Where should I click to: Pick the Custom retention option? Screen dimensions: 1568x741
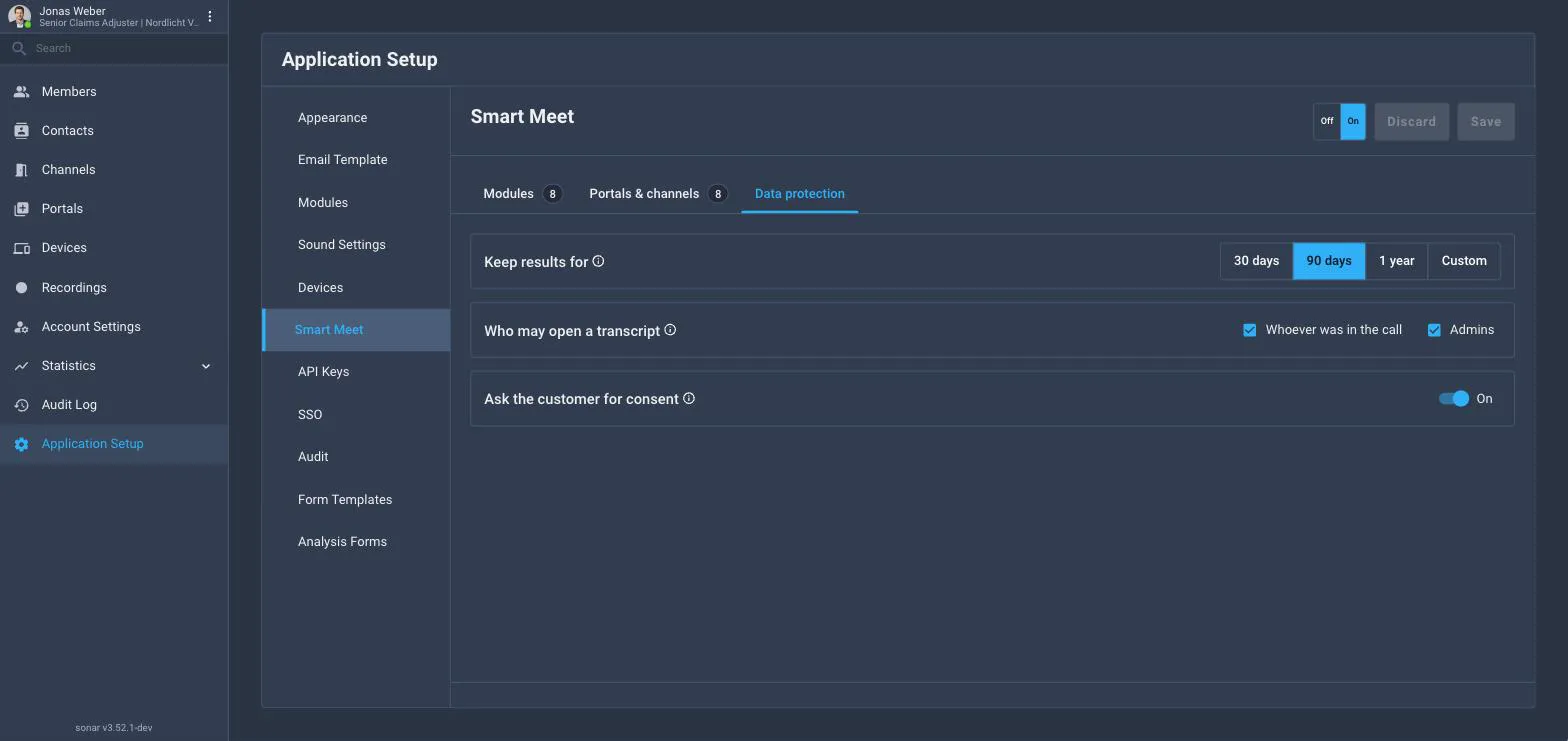(1464, 261)
